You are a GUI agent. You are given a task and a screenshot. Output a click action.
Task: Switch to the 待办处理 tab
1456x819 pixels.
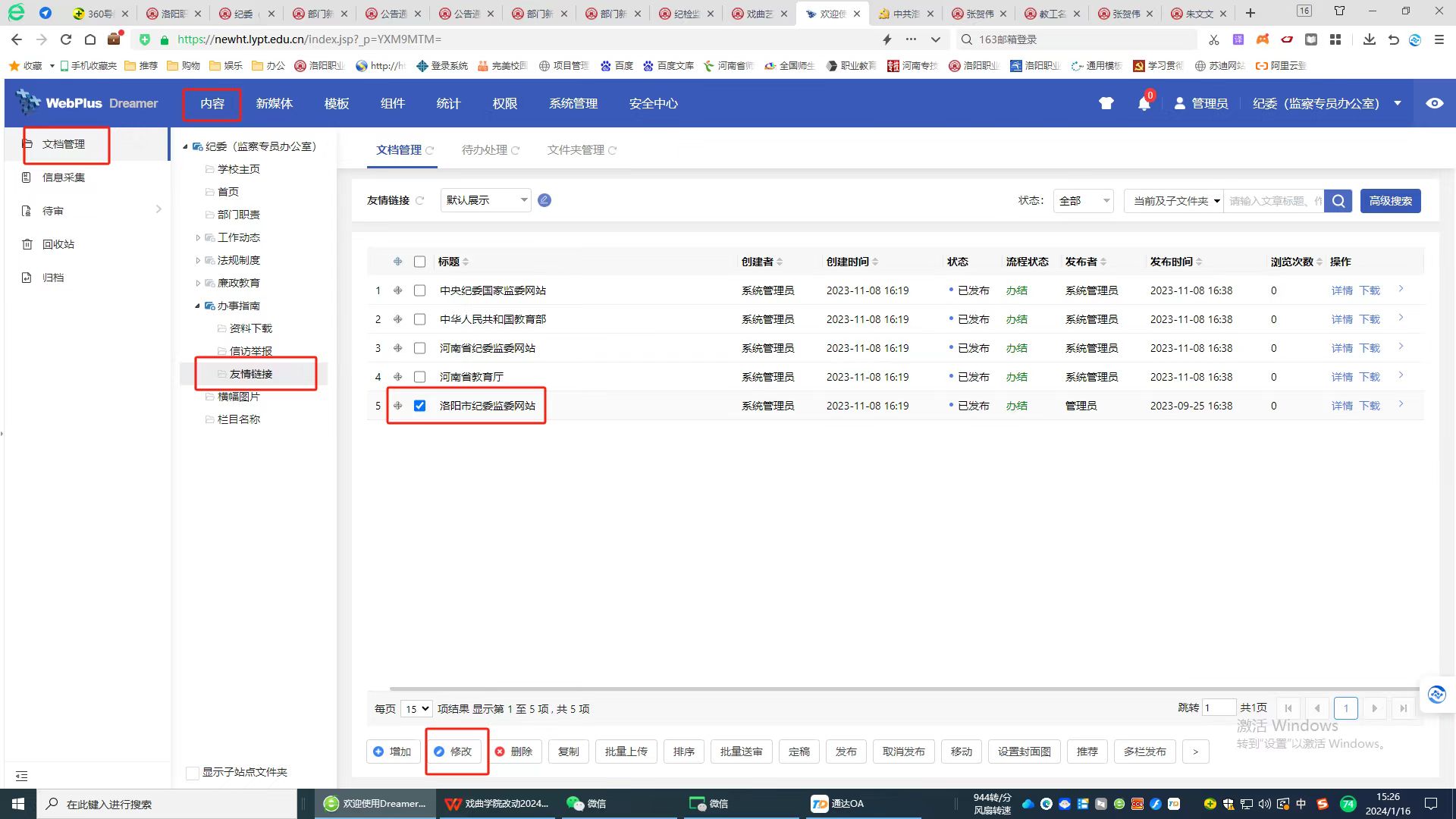pos(485,150)
